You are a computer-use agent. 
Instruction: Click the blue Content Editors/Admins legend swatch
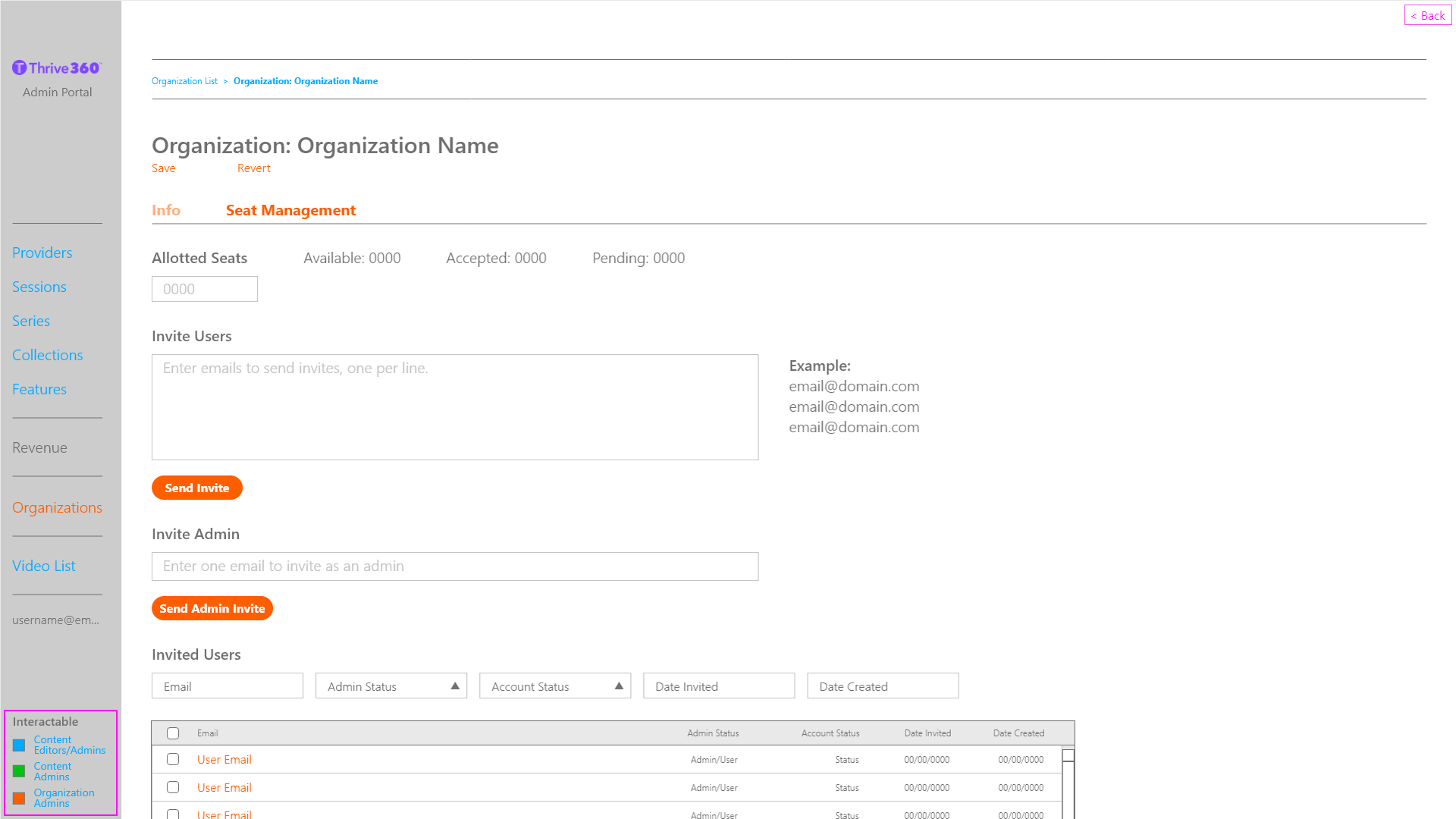[19, 745]
